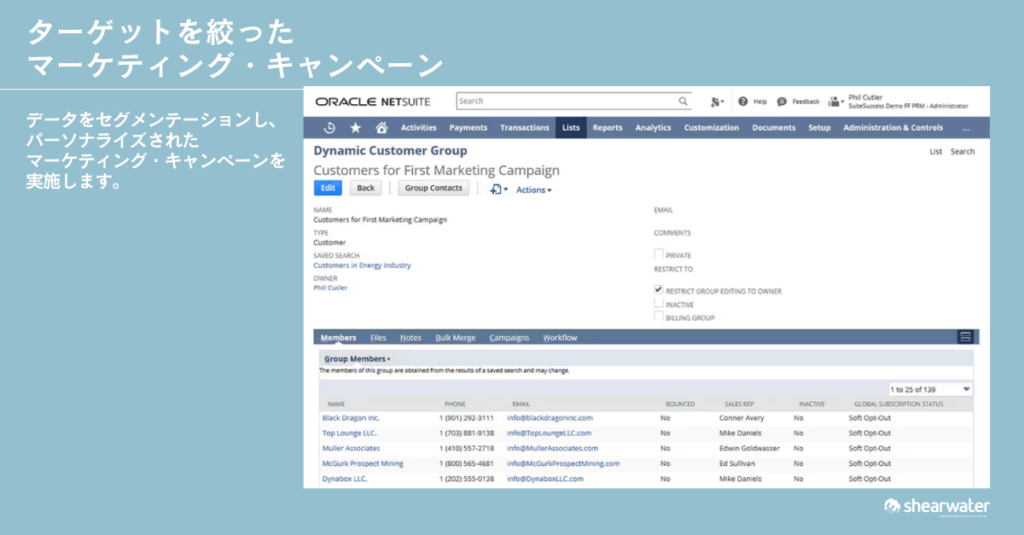Open the Lists menu
This screenshot has width=1024, height=535.
571,128
